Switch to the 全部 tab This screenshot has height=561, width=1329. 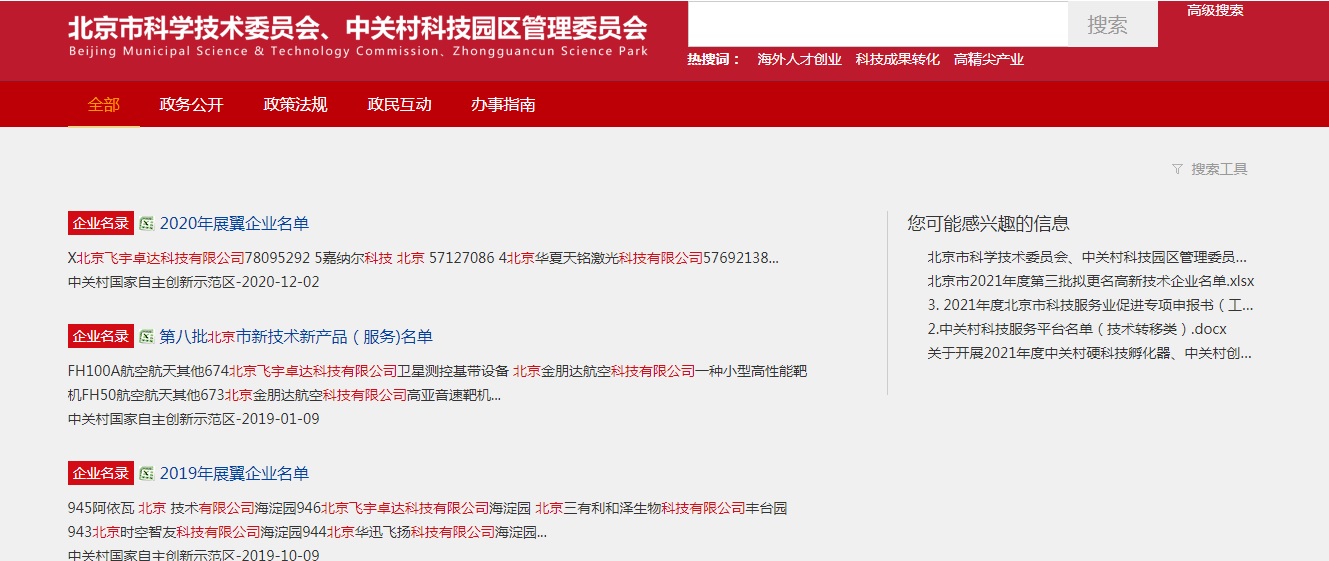pyautogui.click(x=104, y=105)
